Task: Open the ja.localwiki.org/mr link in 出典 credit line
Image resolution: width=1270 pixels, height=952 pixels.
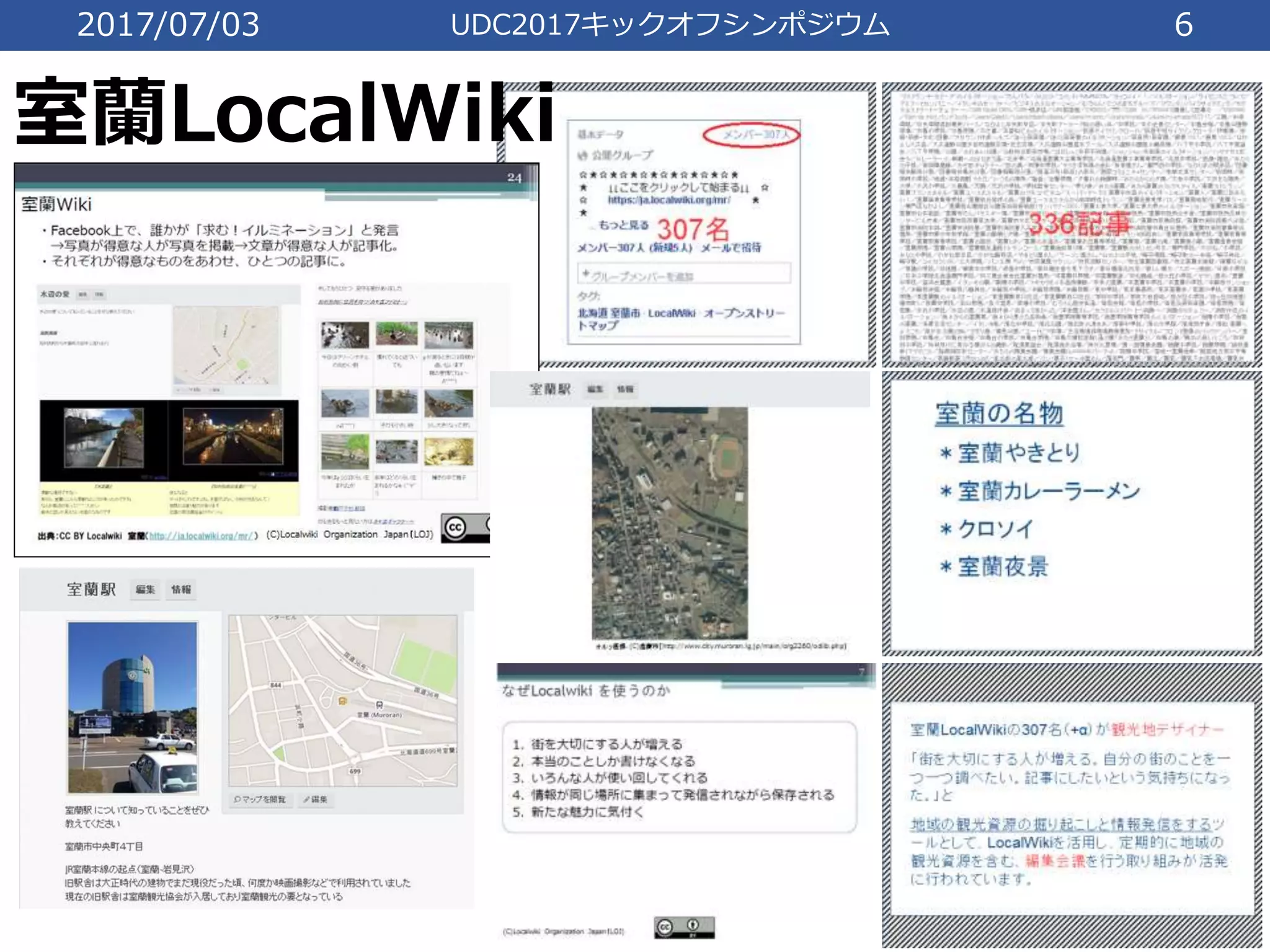Action: pos(202,535)
